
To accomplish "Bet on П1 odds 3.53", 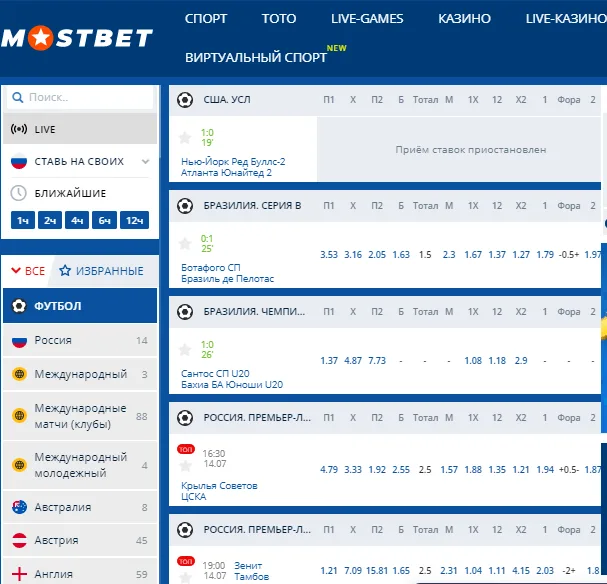I will [329, 255].
